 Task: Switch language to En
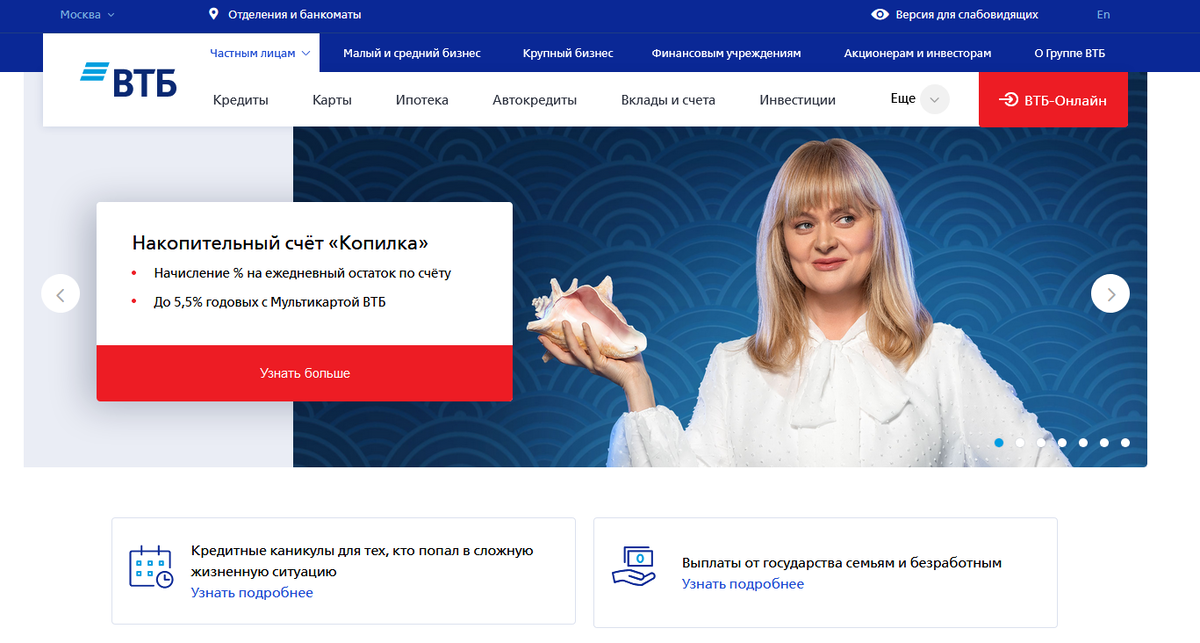[x=1103, y=15]
